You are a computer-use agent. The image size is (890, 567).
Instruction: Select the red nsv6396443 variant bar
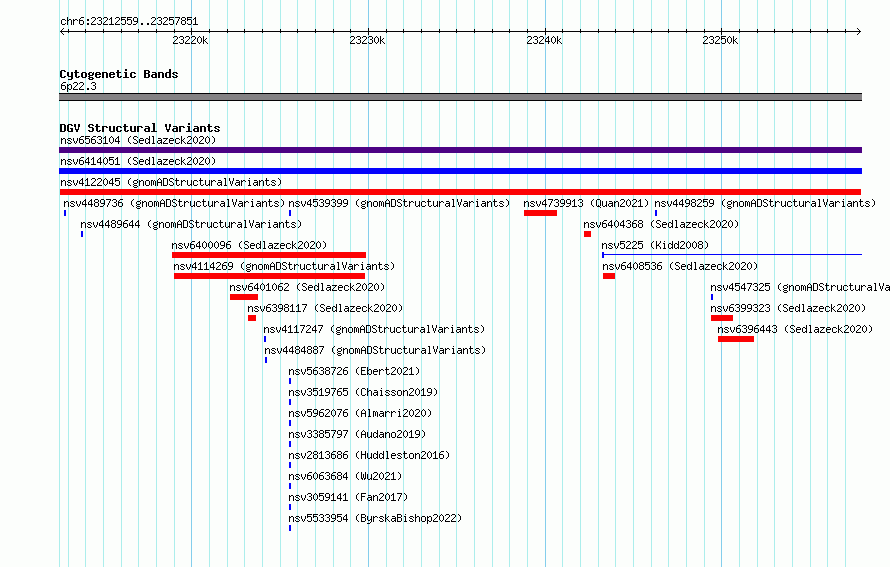tap(736, 339)
